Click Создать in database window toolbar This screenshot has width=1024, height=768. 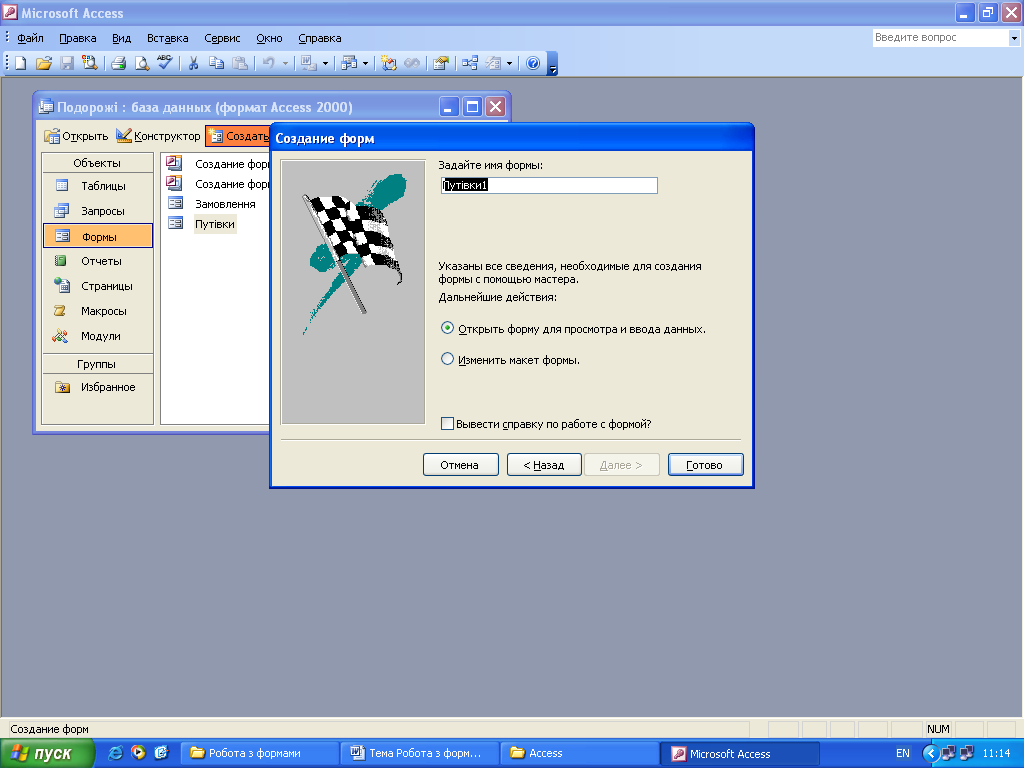click(238, 136)
